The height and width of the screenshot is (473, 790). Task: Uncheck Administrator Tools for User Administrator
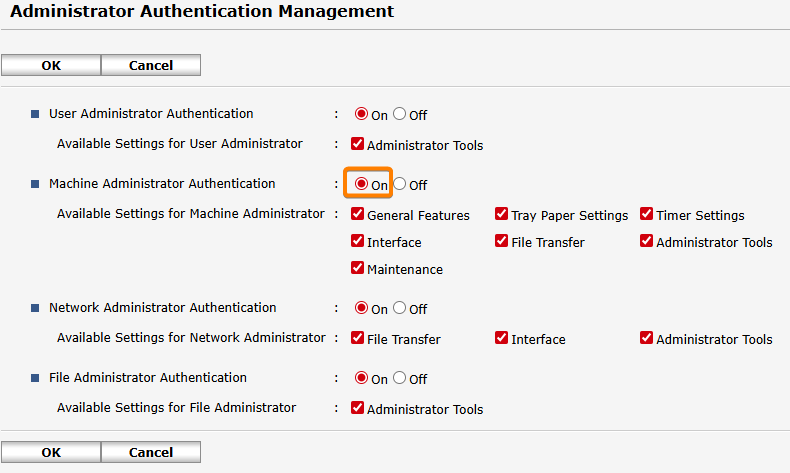point(358,144)
